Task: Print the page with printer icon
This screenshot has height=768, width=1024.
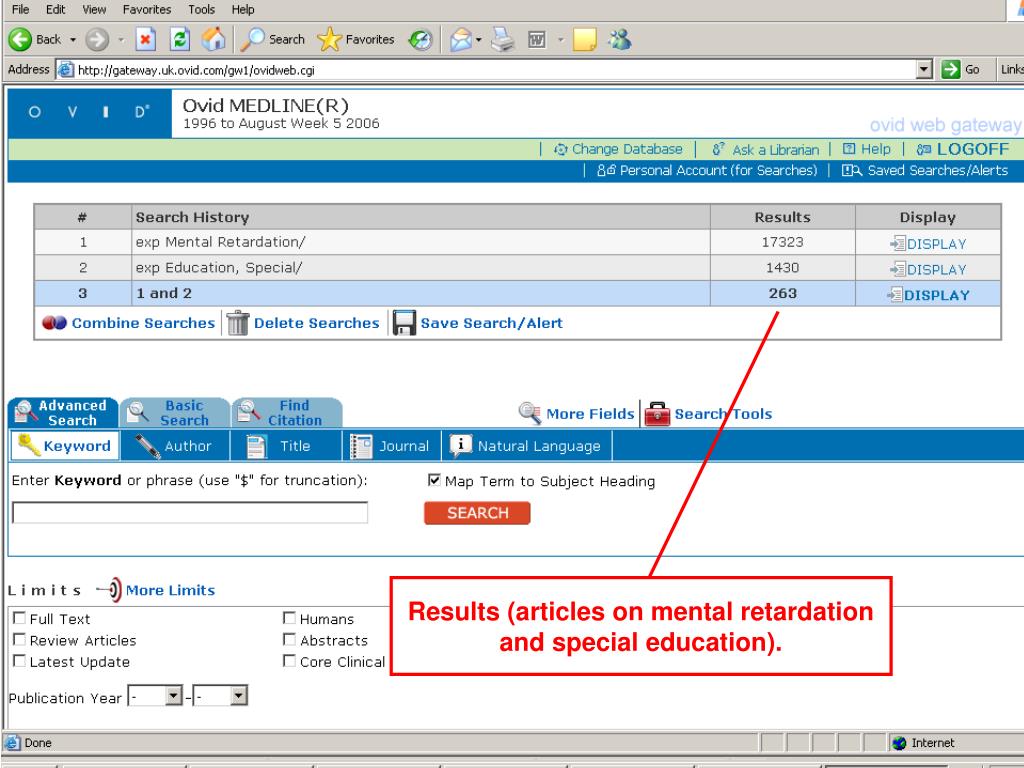Action: point(502,40)
